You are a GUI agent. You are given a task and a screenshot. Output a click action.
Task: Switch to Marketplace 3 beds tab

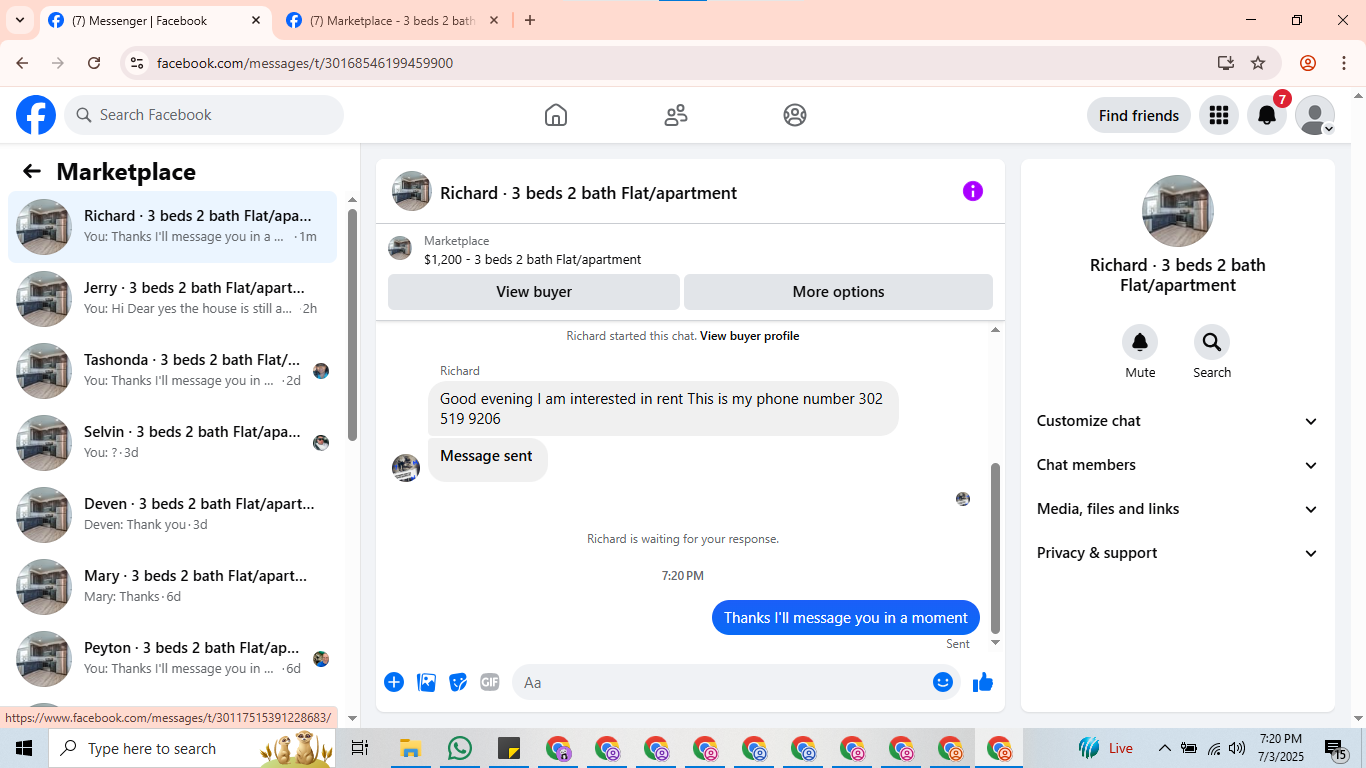tap(392, 20)
